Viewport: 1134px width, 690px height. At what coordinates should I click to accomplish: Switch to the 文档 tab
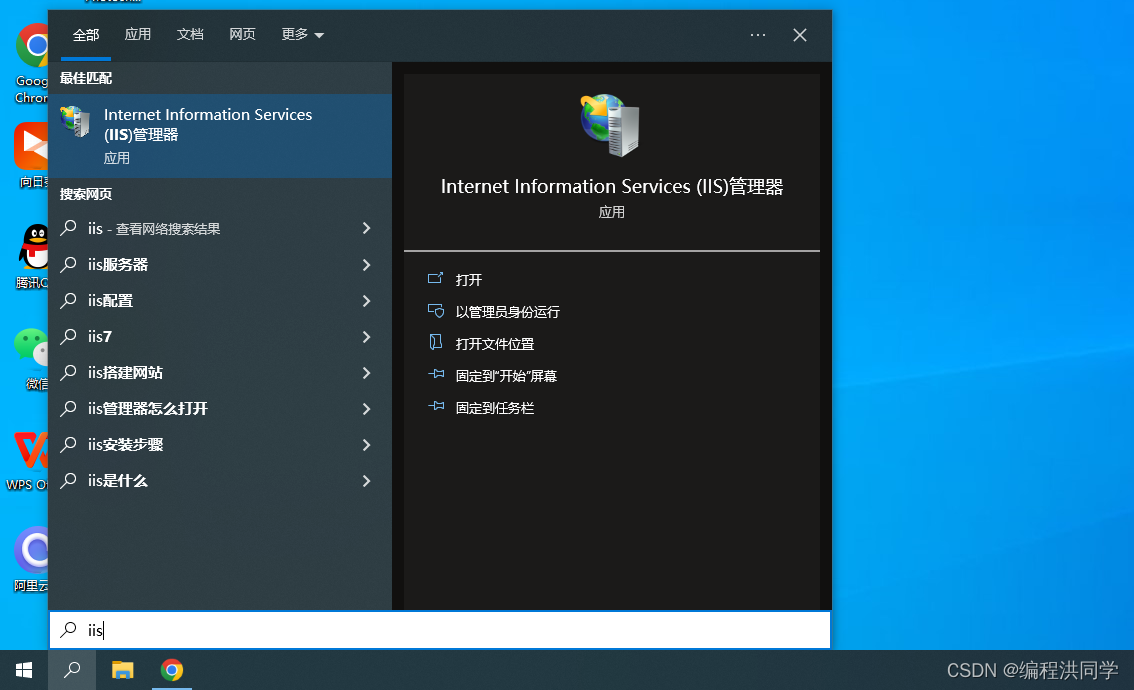[x=190, y=35]
